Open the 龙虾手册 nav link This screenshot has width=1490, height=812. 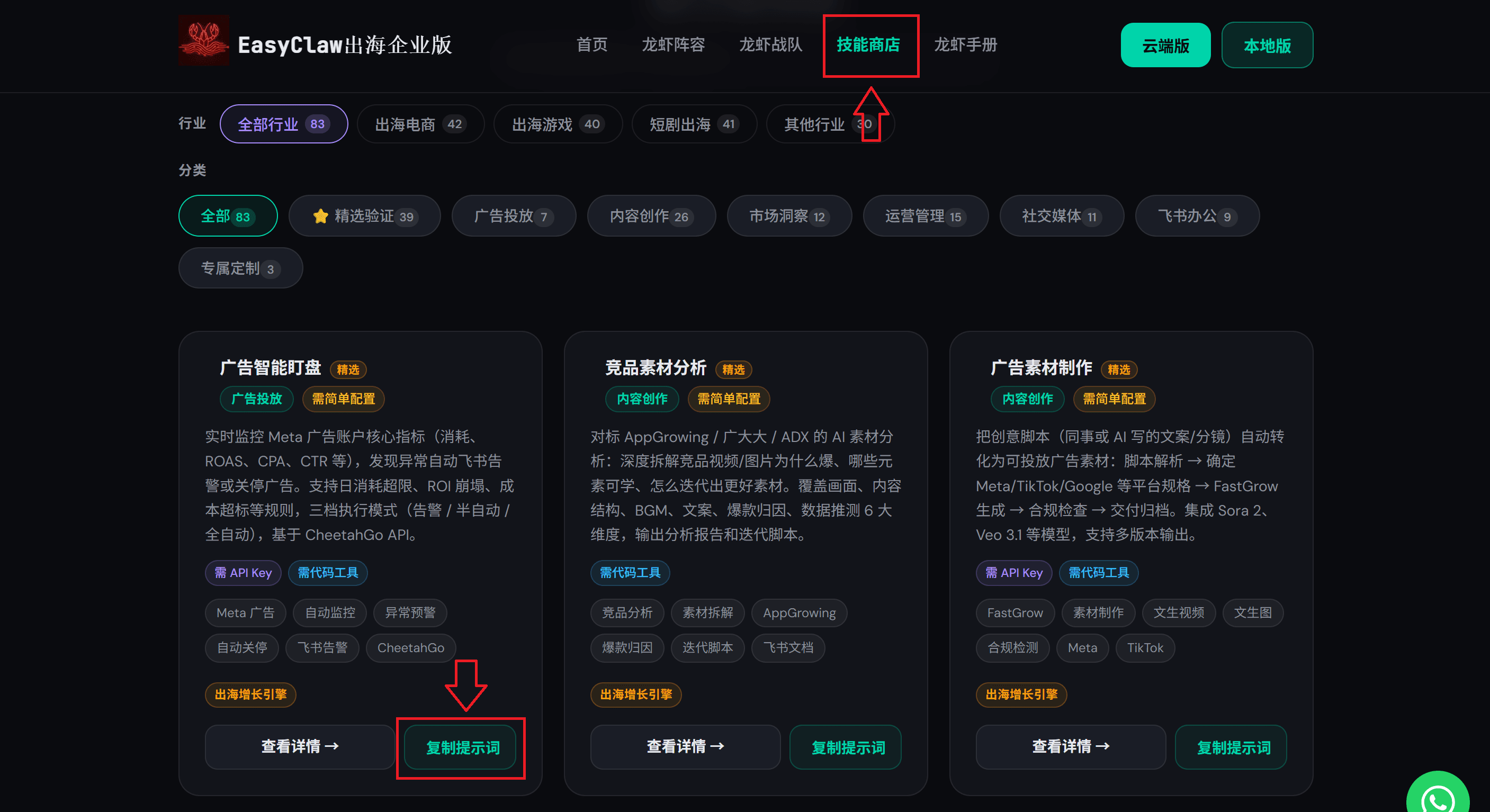pos(965,44)
